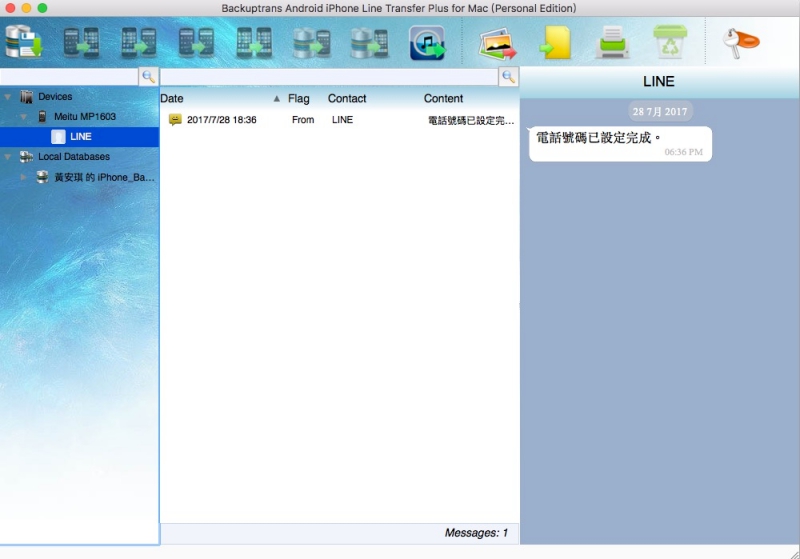This screenshot has width=800, height=559.
Task: Select the Meitu MP1603 device
Action: (x=85, y=116)
